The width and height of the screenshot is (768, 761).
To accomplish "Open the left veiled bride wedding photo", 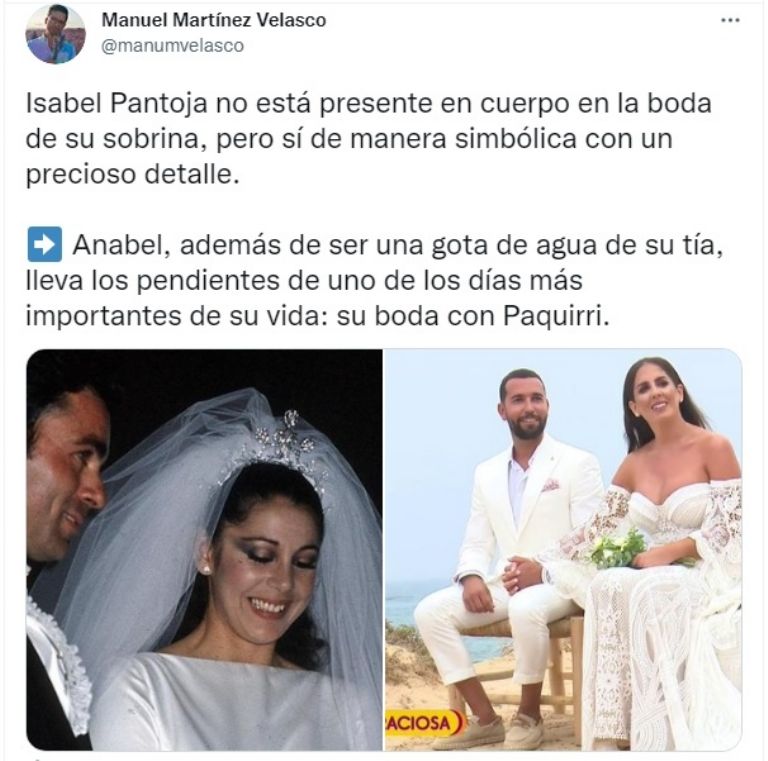I will click(x=204, y=549).
